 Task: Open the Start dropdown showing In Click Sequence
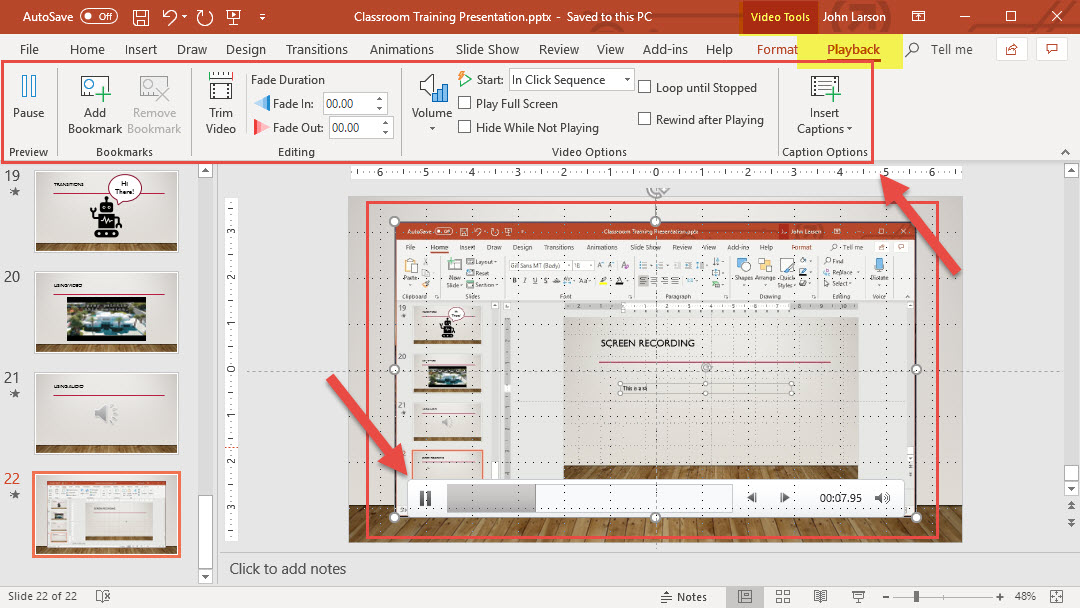click(x=571, y=80)
